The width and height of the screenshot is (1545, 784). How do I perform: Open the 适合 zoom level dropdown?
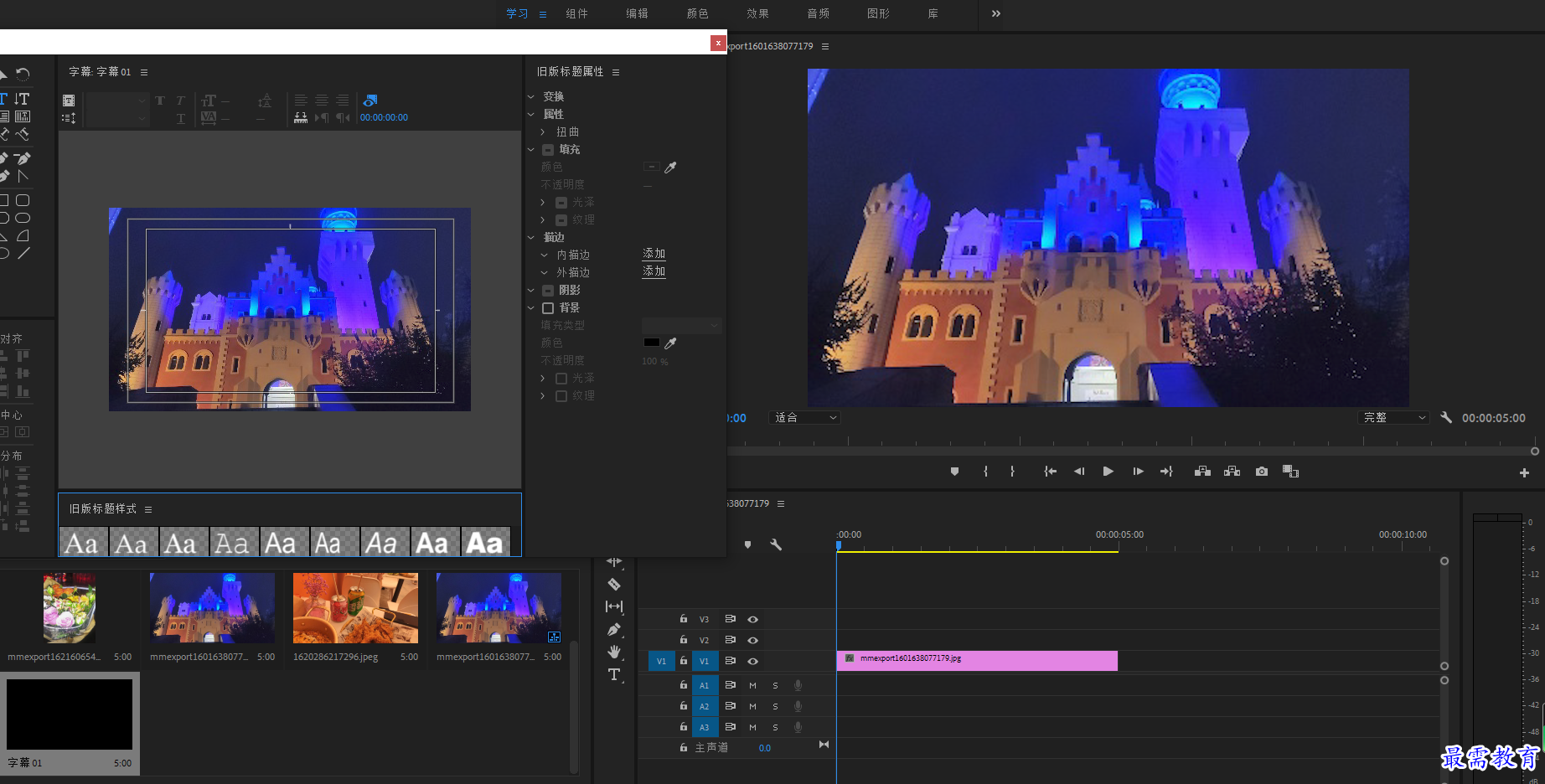[x=804, y=417]
